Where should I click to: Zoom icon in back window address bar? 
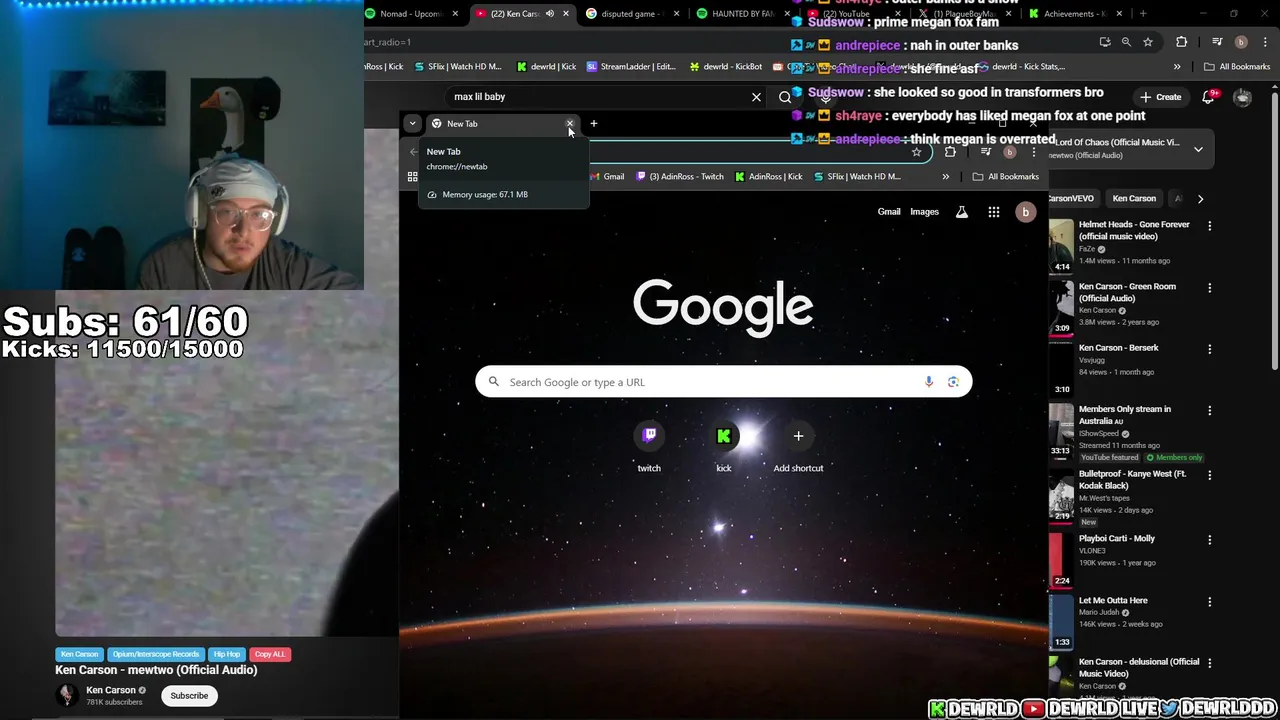[x=1126, y=42]
